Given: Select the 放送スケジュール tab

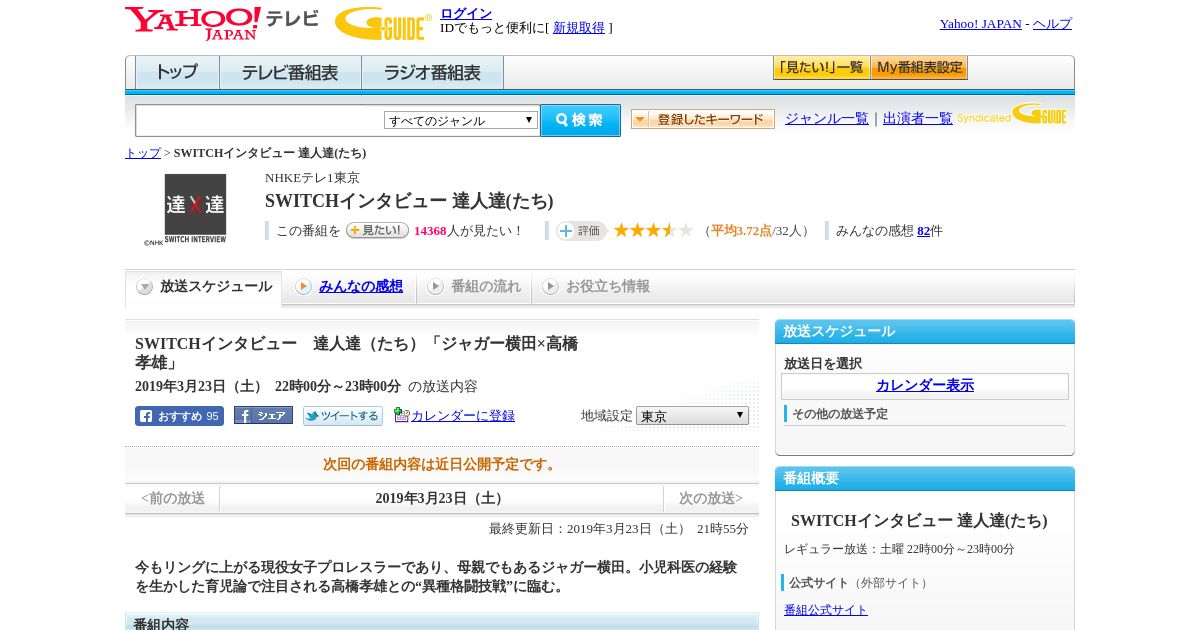Looking at the screenshot, I should 204,287.
